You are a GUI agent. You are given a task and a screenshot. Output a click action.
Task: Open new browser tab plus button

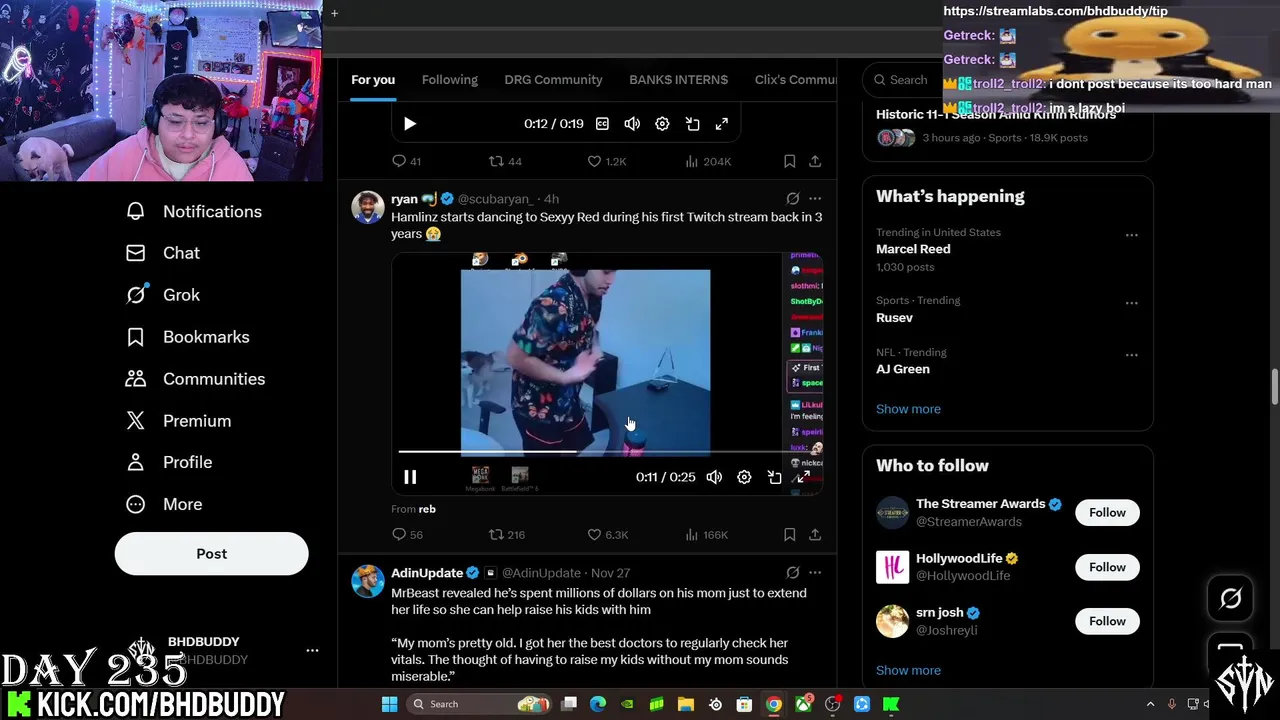(x=334, y=13)
